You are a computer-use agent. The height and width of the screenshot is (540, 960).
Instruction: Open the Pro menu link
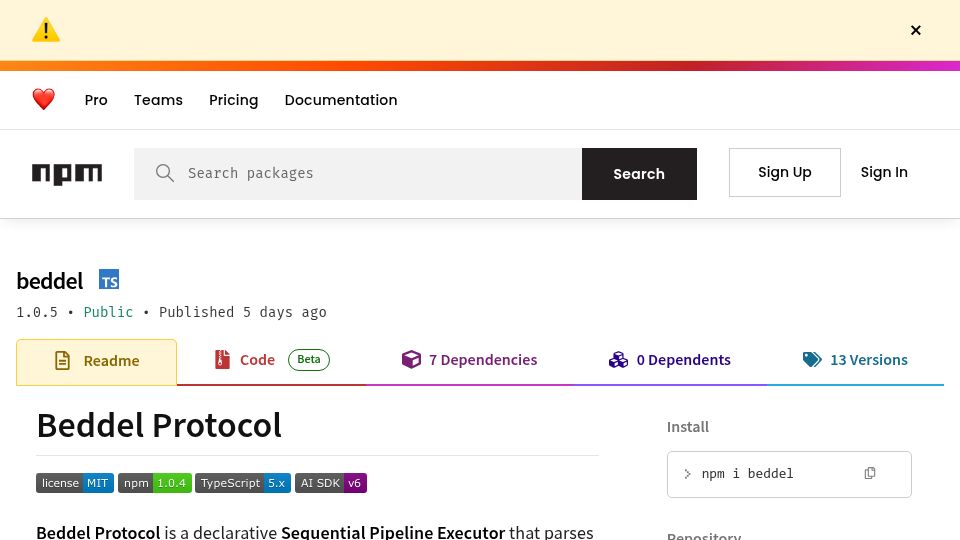96,100
